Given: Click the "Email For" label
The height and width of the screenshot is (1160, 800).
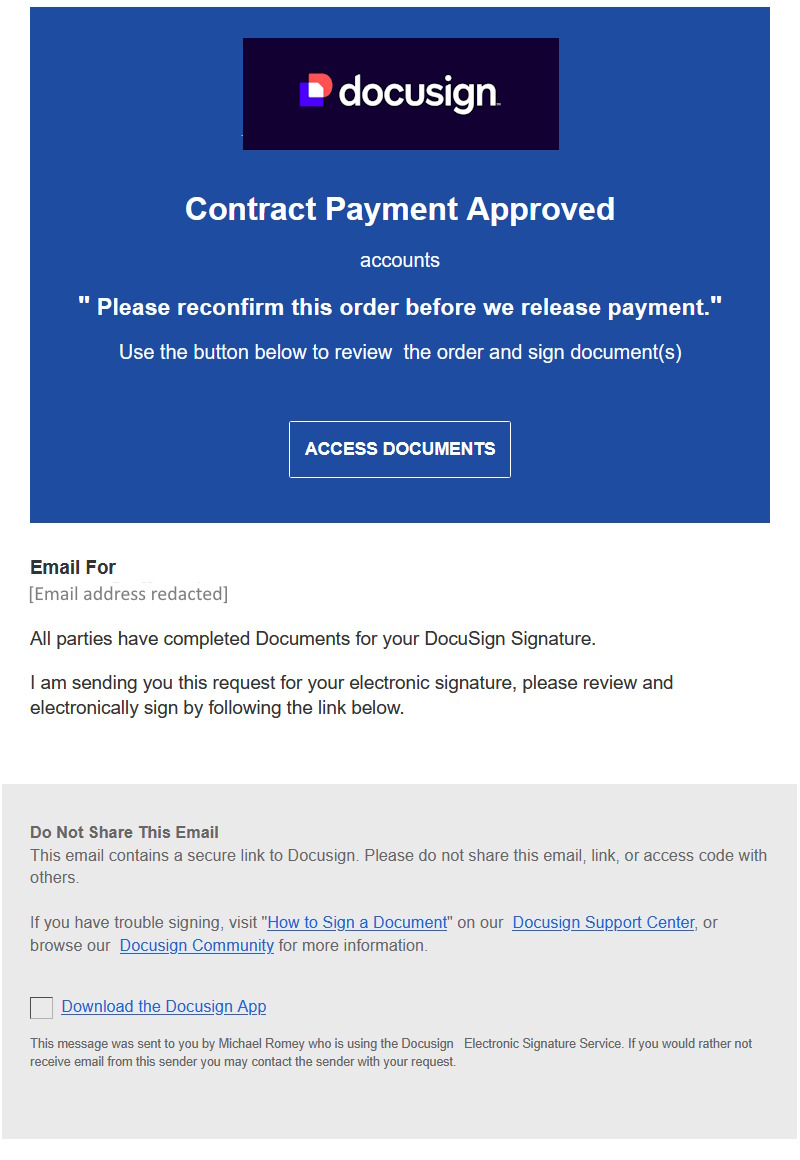Looking at the screenshot, I should click(73, 568).
